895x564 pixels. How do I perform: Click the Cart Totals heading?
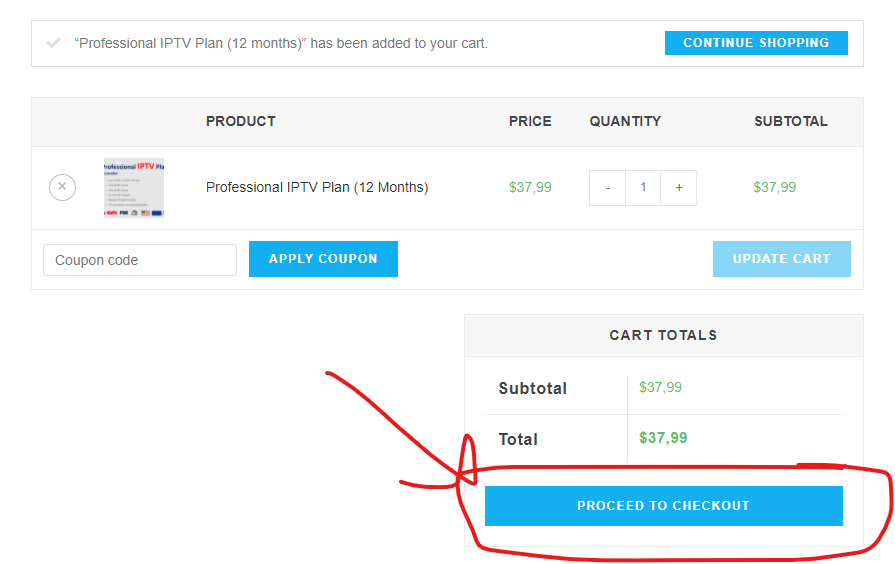point(663,335)
